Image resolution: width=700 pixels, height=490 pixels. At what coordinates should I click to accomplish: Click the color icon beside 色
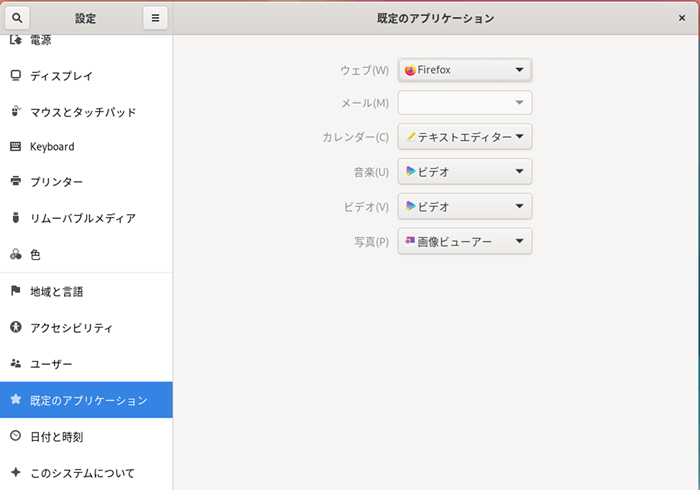16,255
